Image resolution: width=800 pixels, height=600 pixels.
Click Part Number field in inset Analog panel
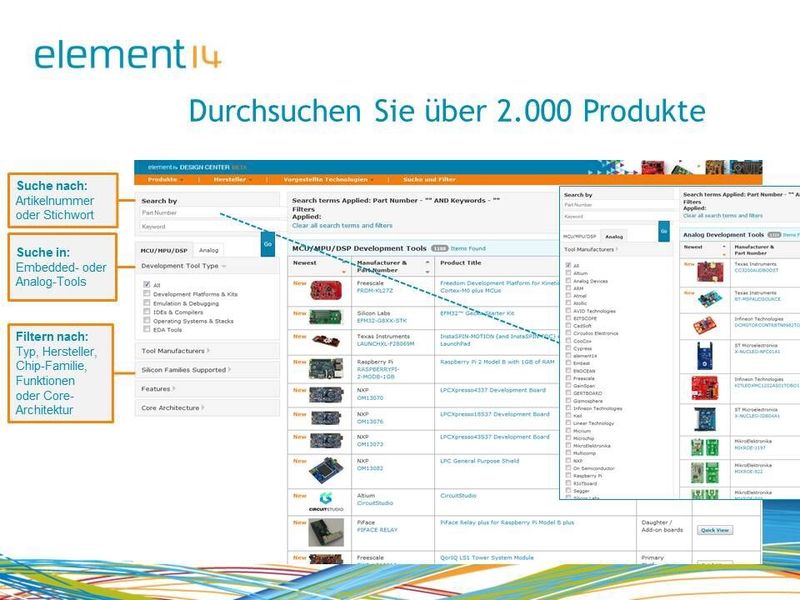pyautogui.click(x=618, y=205)
